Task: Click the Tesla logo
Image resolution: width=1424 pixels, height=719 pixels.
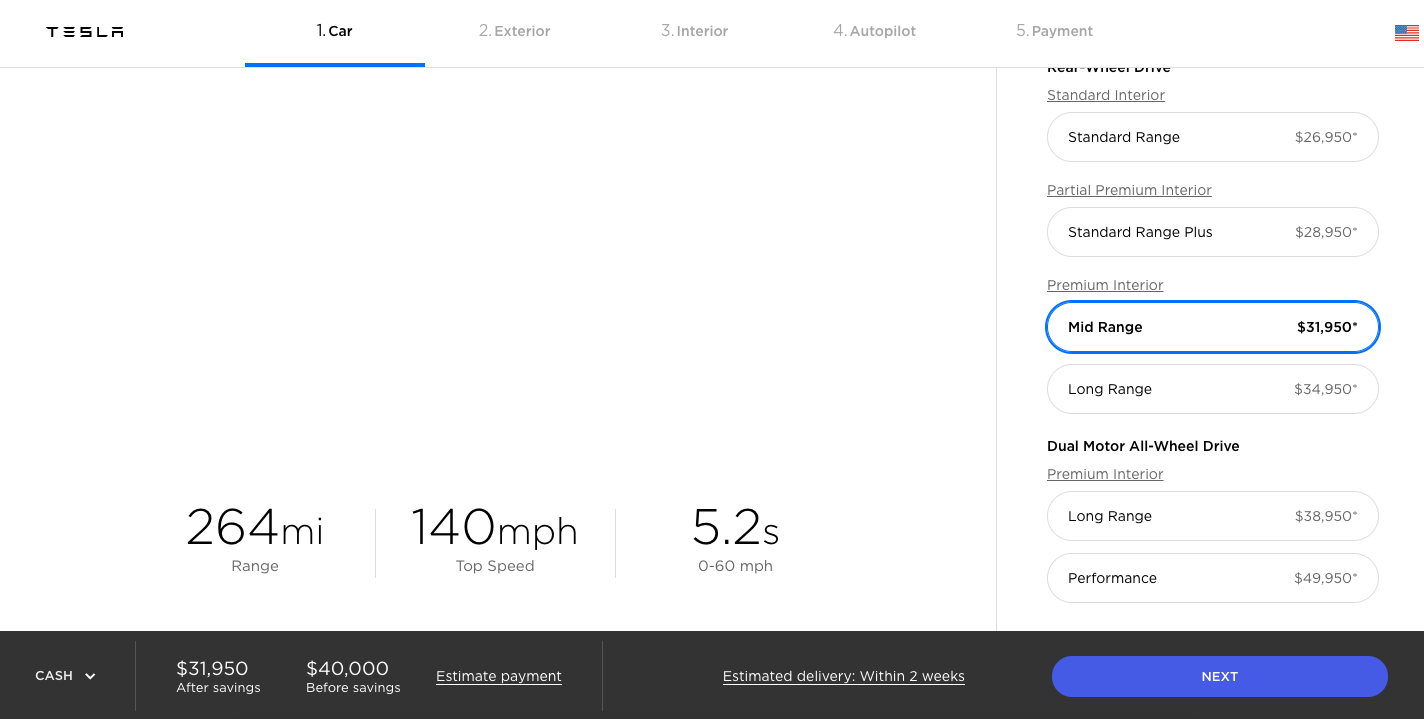Action: (85, 32)
